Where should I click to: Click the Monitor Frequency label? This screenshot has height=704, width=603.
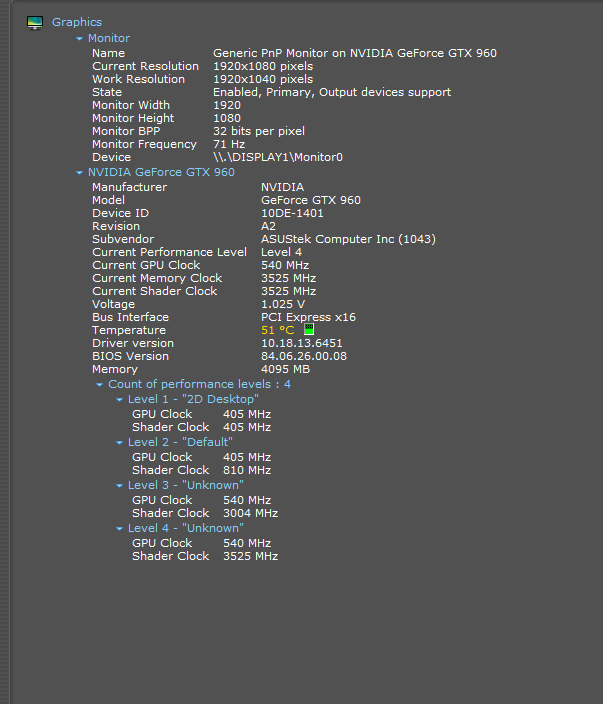(144, 144)
